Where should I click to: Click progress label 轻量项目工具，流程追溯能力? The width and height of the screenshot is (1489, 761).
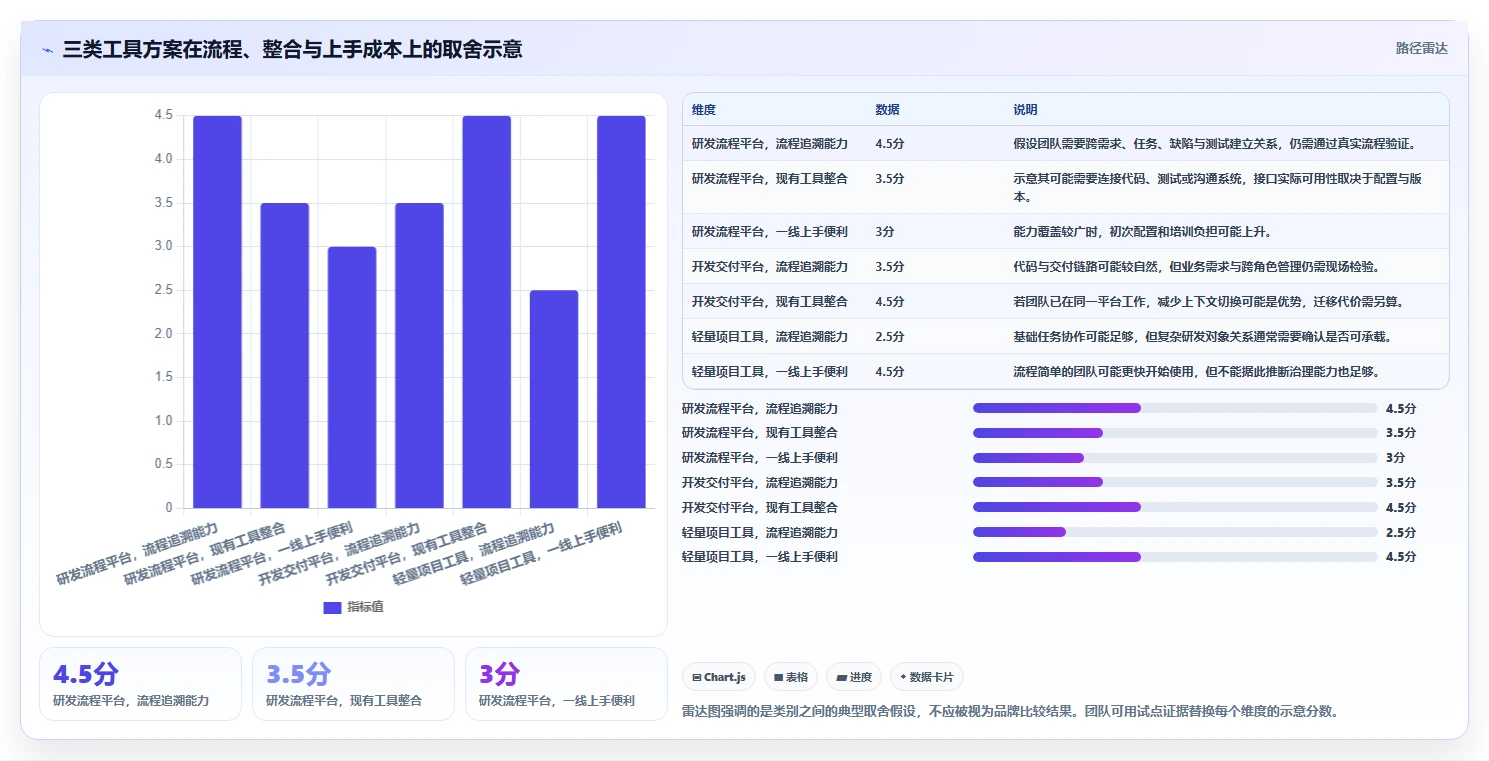tap(760, 533)
